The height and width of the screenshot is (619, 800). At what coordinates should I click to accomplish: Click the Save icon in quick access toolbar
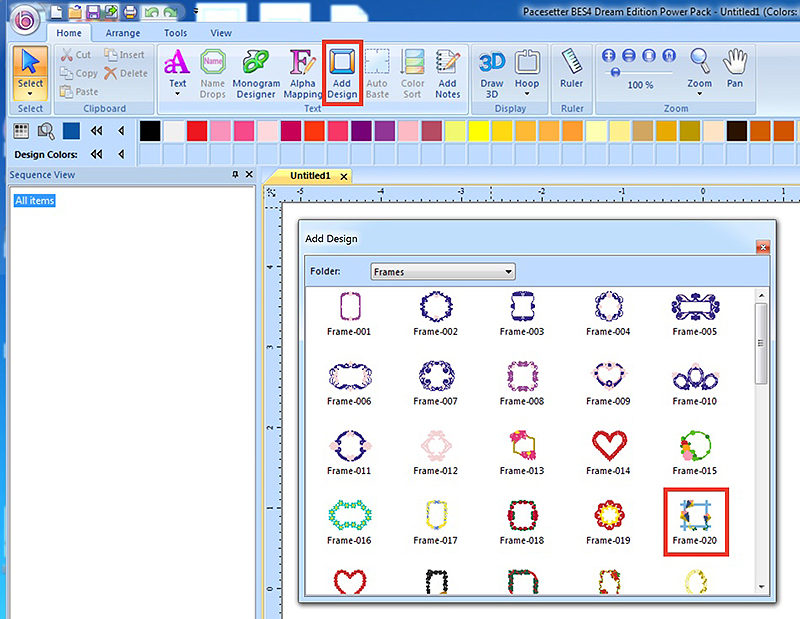pos(93,12)
